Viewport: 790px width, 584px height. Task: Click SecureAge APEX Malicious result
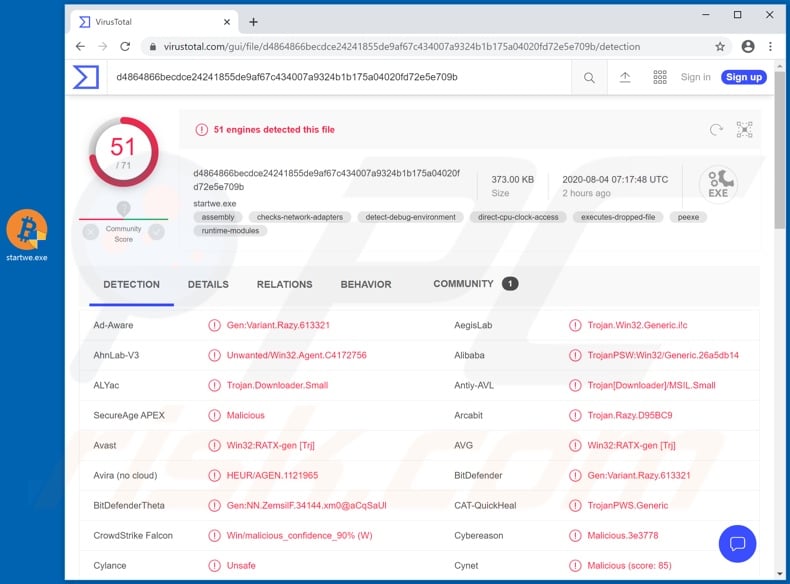click(245, 415)
